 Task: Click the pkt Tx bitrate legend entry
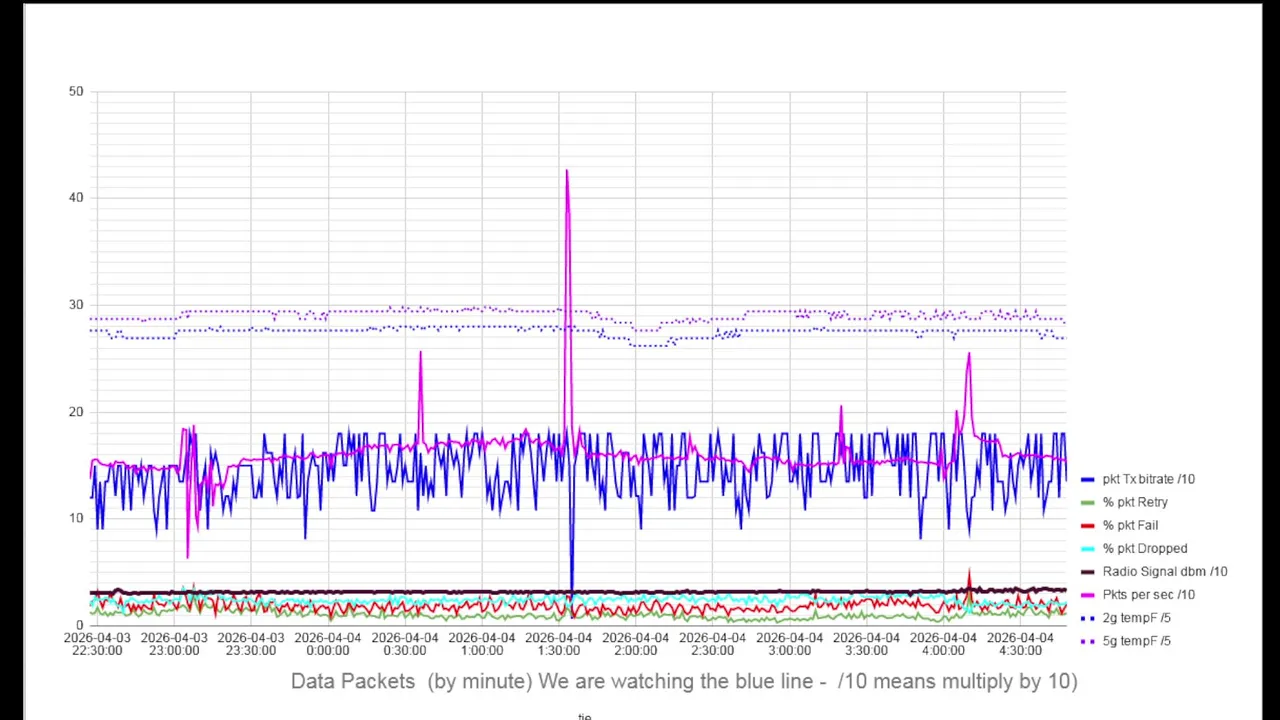coord(1138,479)
